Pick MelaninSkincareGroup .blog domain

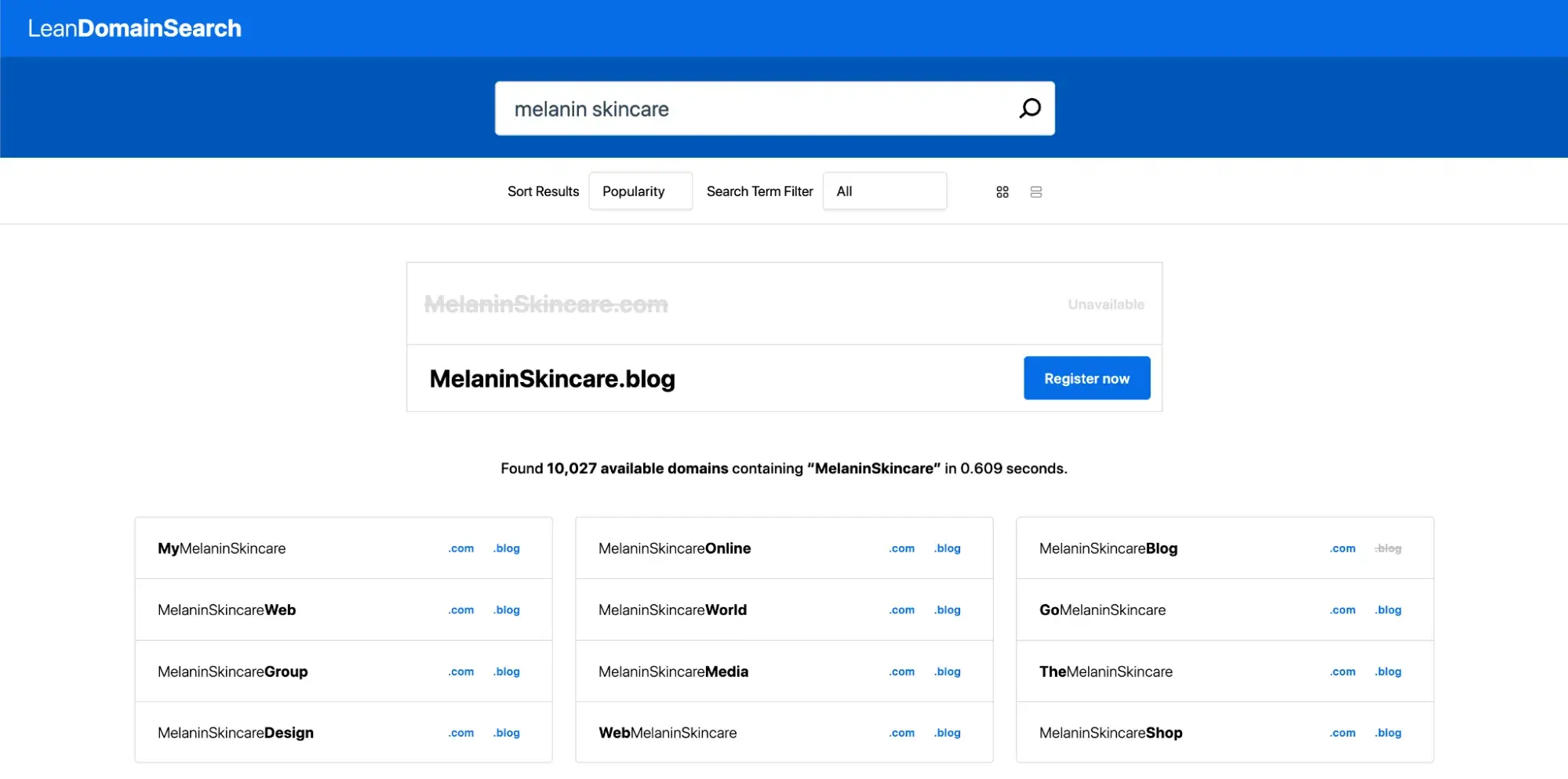507,672
